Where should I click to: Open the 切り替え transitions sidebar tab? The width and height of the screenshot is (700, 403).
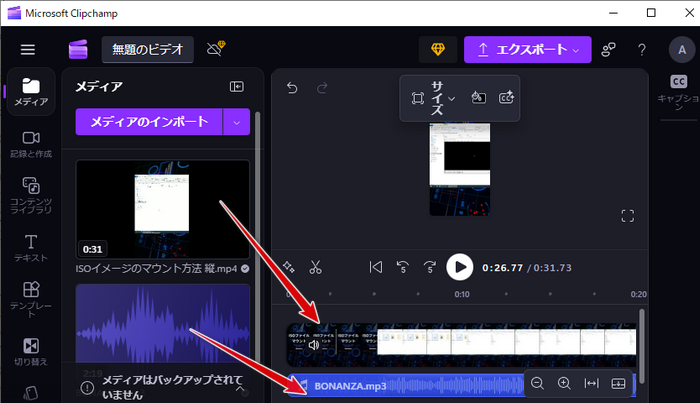tap(31, 352)
